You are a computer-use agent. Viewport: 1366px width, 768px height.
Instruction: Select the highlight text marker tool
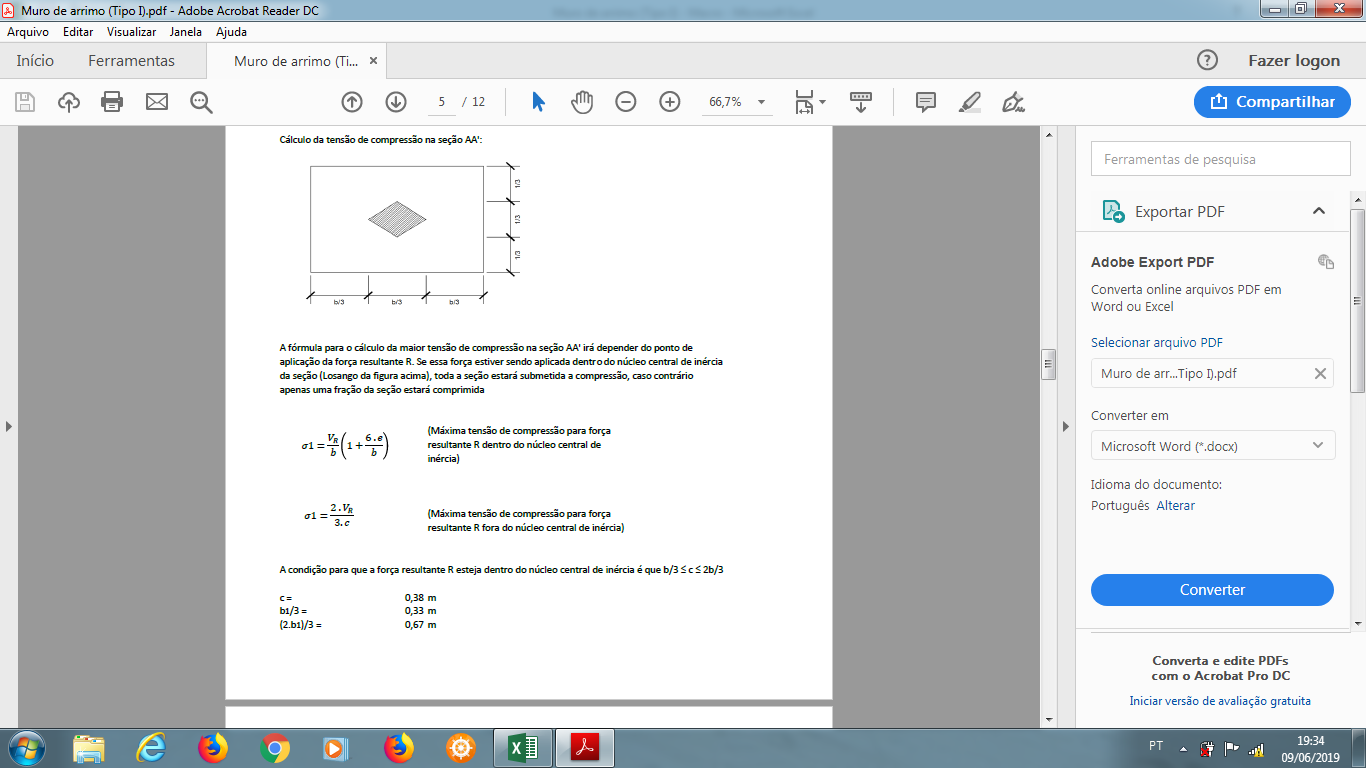tap(970, 102)
